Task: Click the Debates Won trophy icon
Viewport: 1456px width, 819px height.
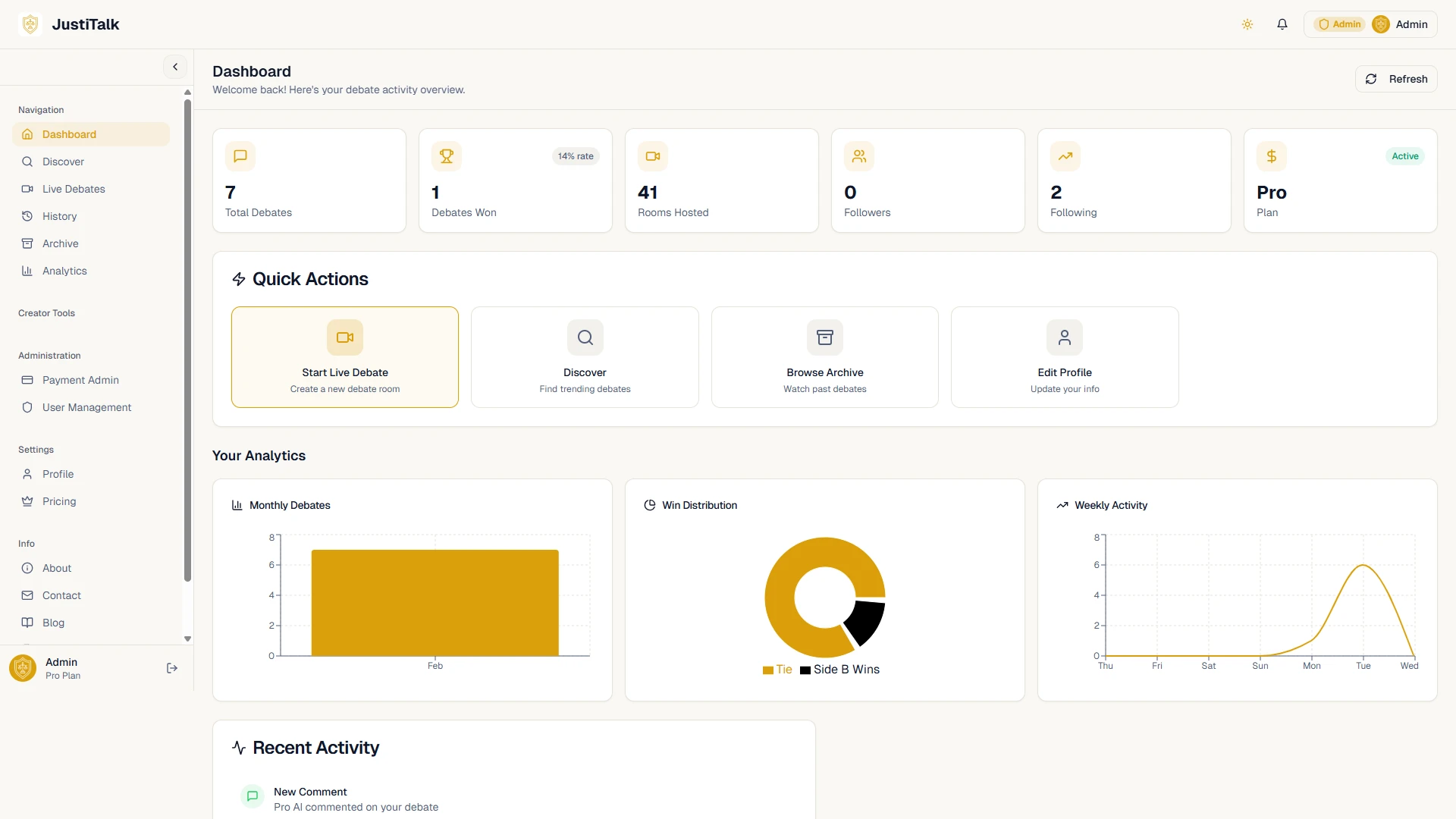Action: (447, 156)
